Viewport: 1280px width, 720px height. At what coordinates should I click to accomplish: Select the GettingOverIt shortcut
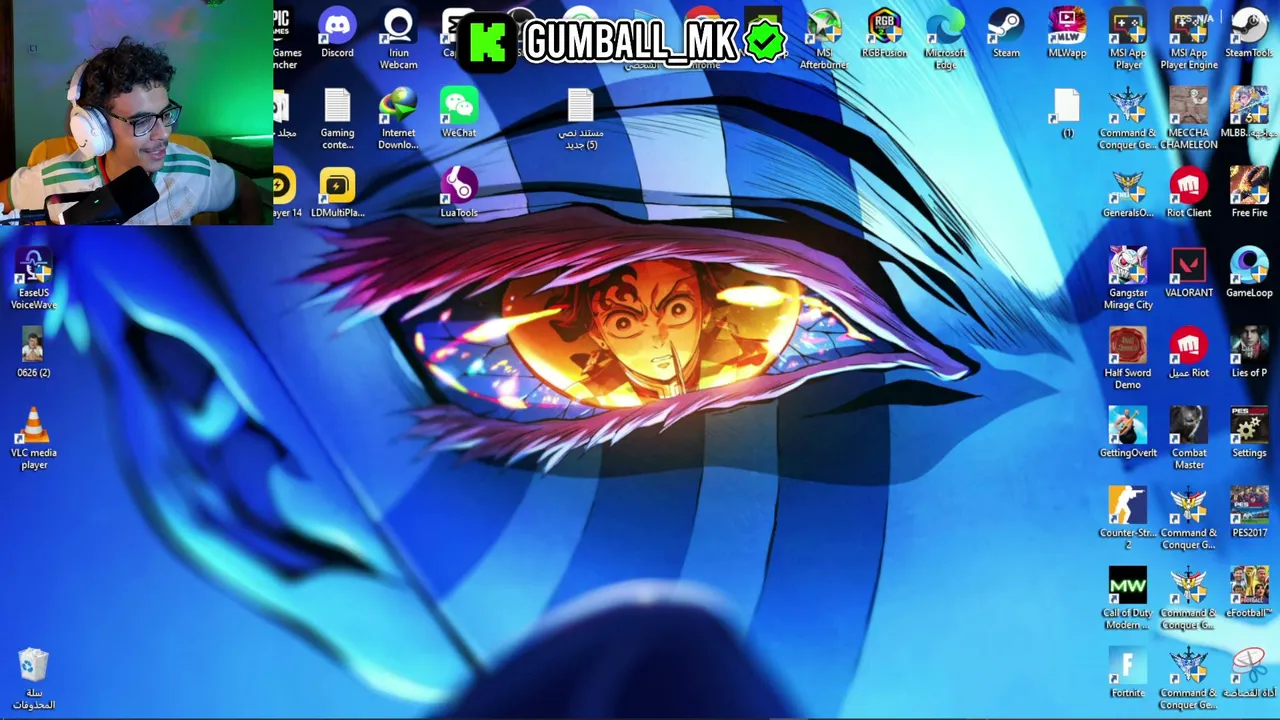click(x=1128, y=433)
